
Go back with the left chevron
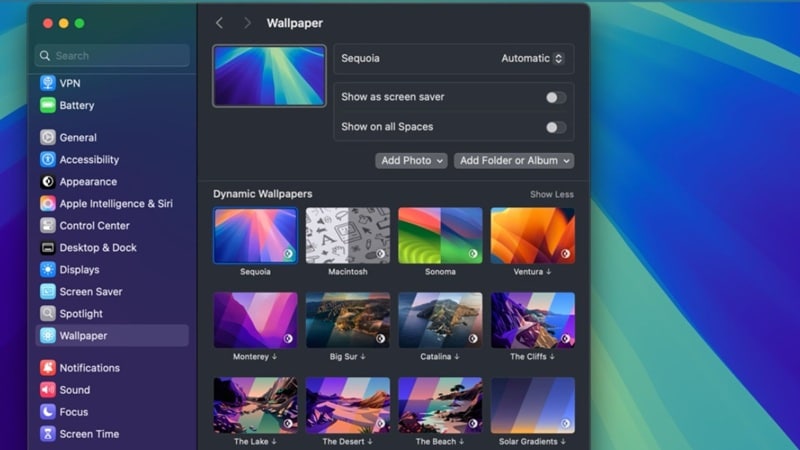coord(219,23)
